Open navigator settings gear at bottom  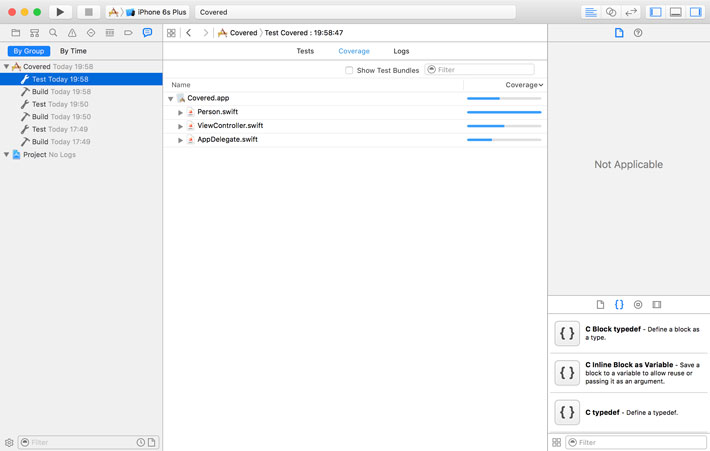(x=9, y=442)
